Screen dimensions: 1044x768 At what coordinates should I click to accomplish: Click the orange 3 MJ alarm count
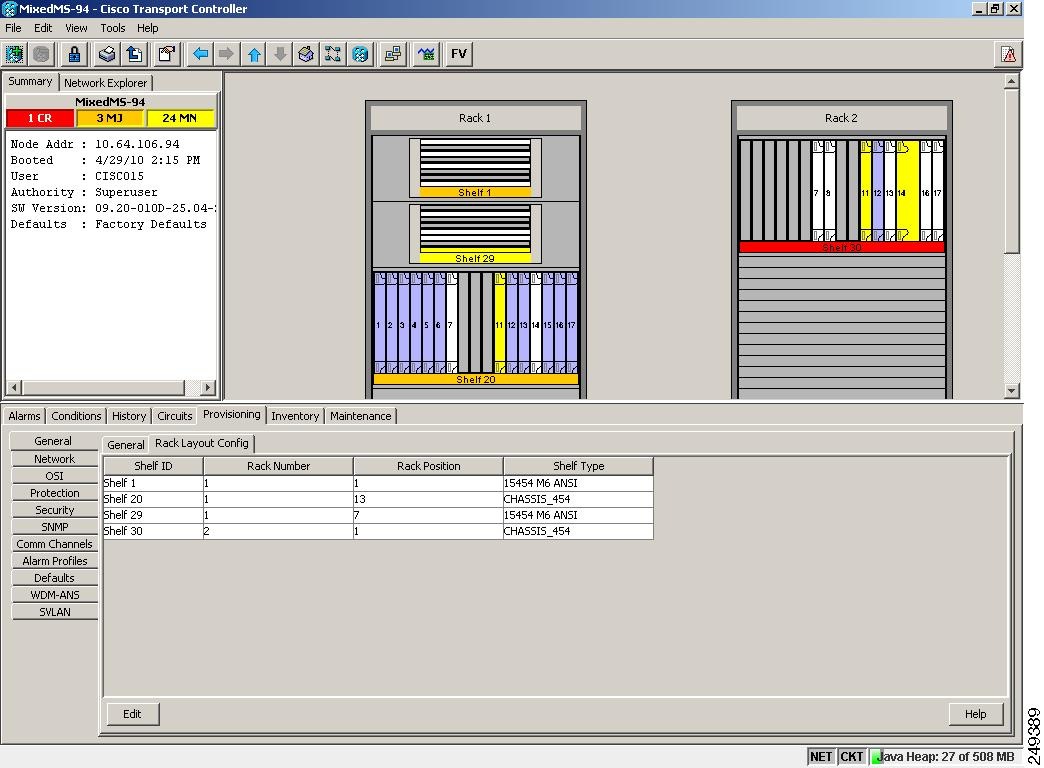click(109, 118)
